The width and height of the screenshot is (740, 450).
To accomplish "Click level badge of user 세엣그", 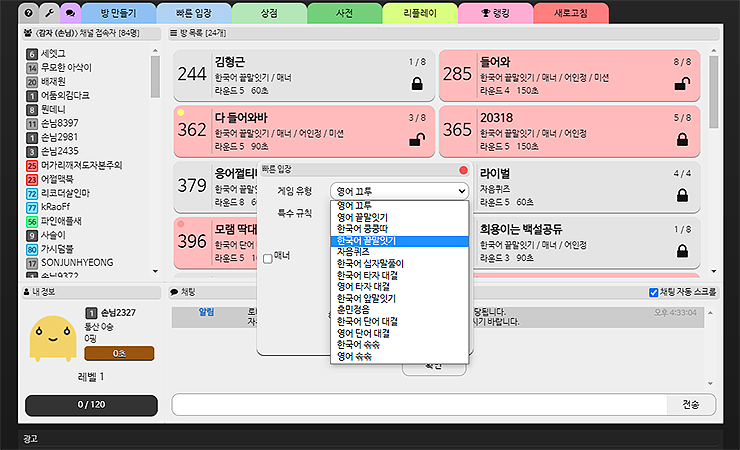I will [32, 54].
